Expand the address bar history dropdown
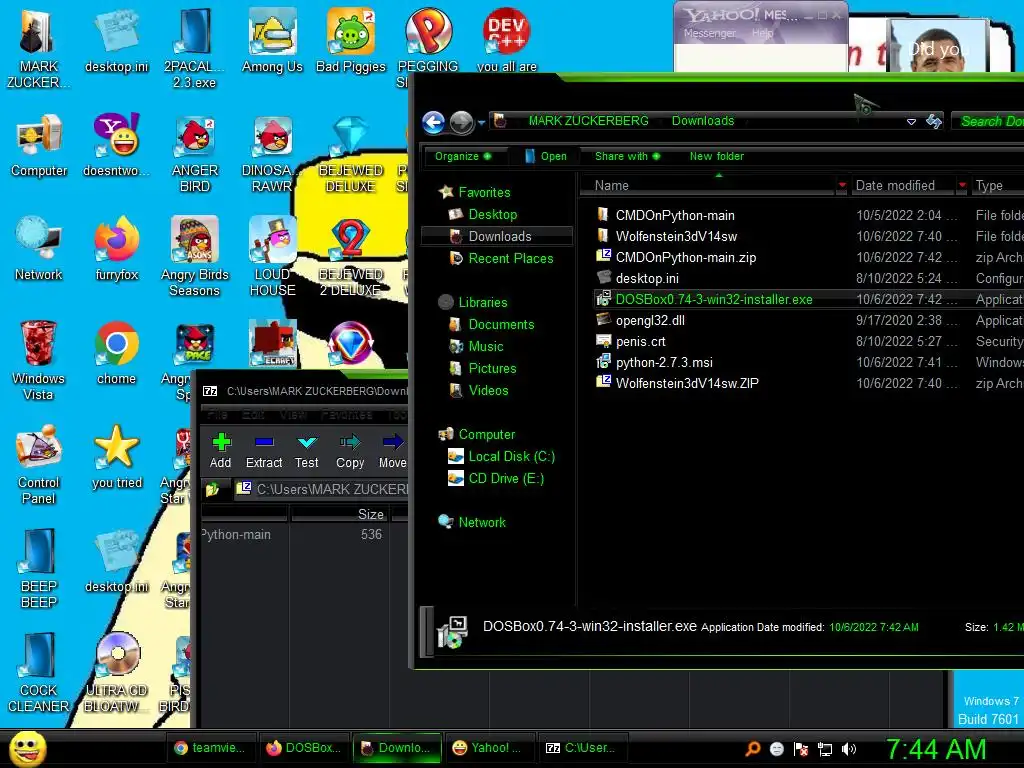Viewport: 1024px width, 768px height. (911, 122)
